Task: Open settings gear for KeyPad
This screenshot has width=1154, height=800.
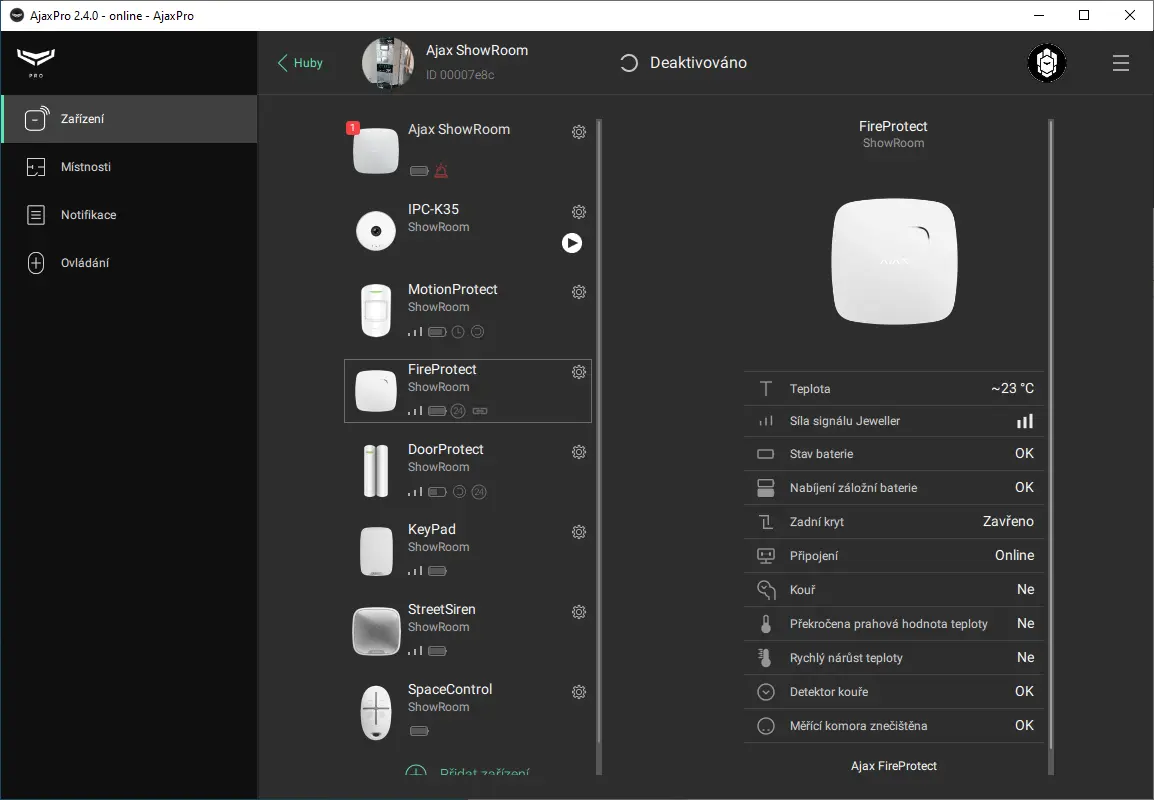Action: (579, 532)
